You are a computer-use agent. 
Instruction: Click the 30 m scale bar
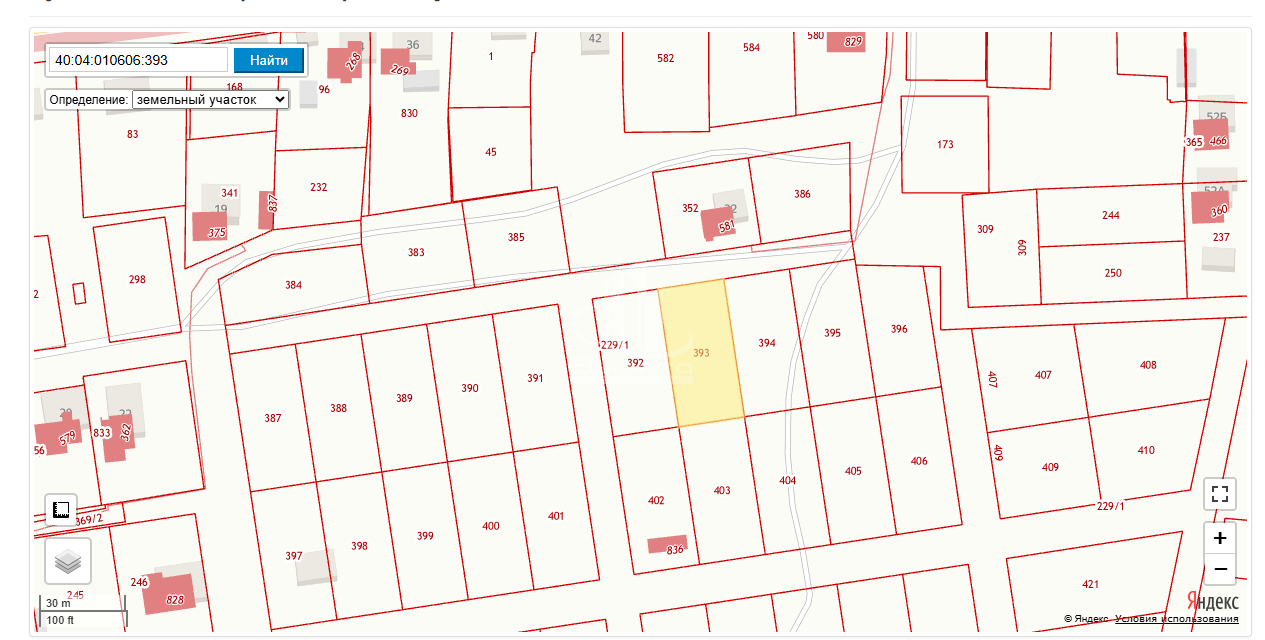84,603
